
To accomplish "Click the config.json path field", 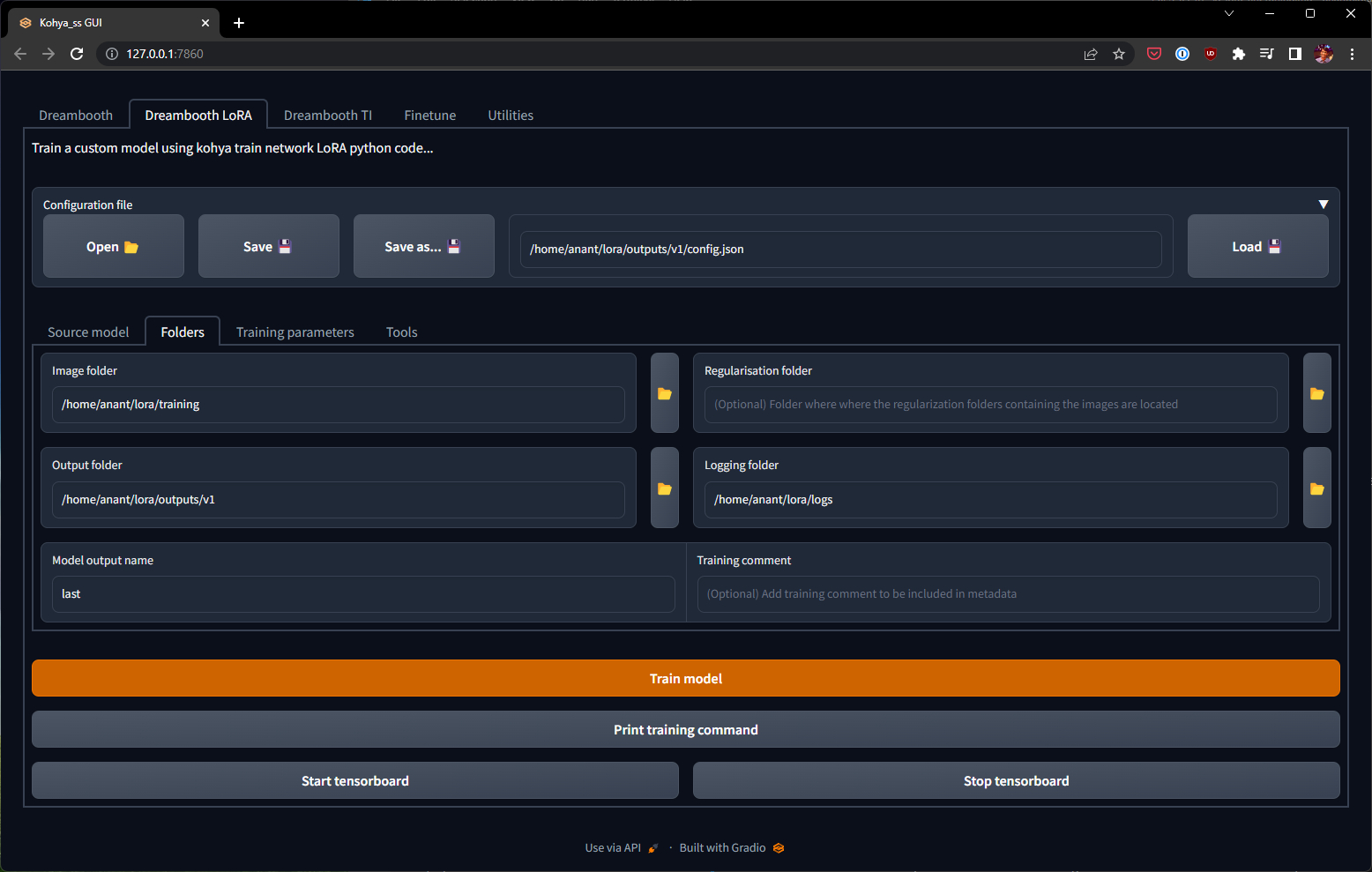I will [840, 249].
